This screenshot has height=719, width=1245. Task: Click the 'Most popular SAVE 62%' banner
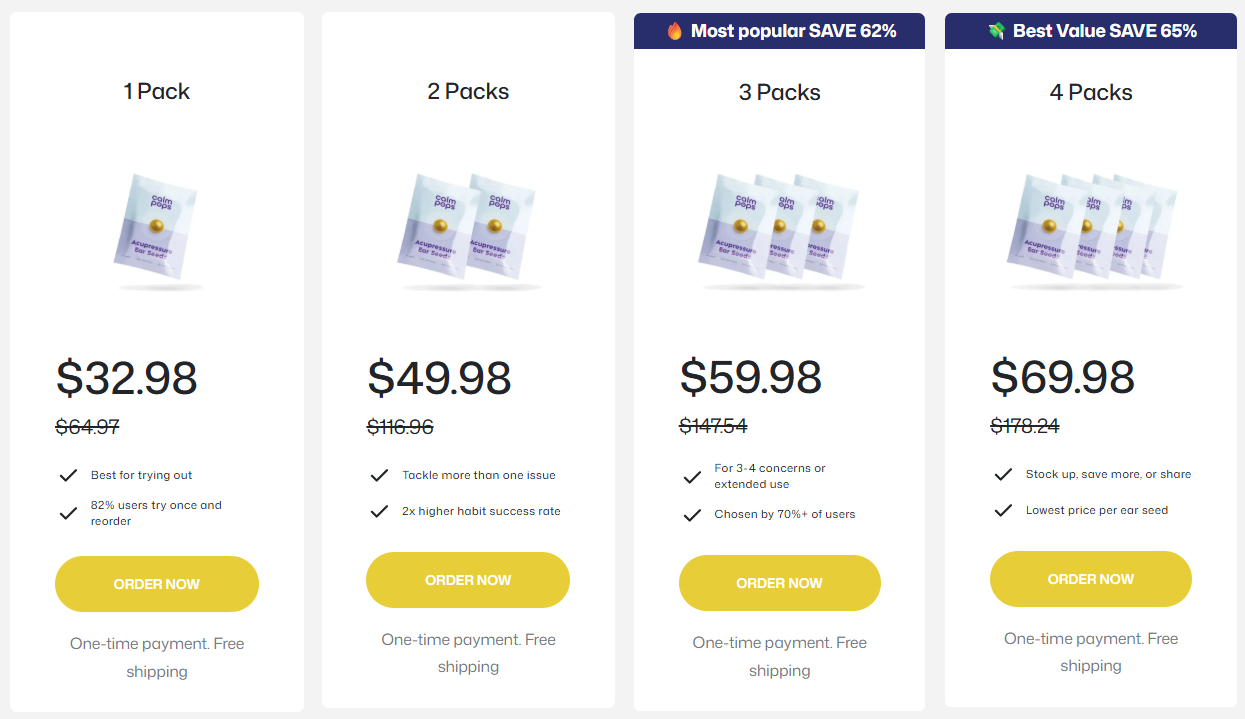779,30
